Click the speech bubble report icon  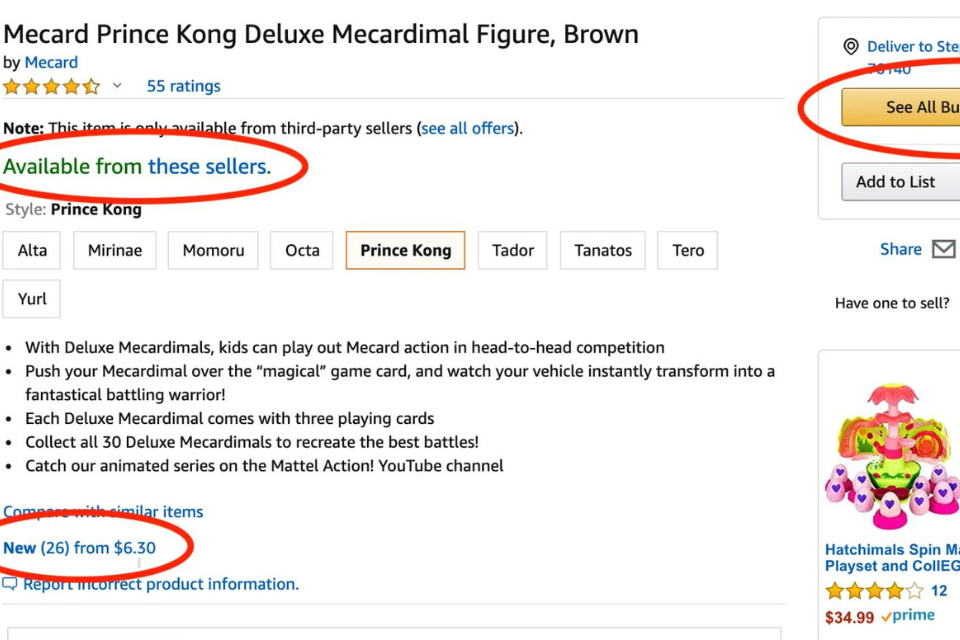(10, 584)
